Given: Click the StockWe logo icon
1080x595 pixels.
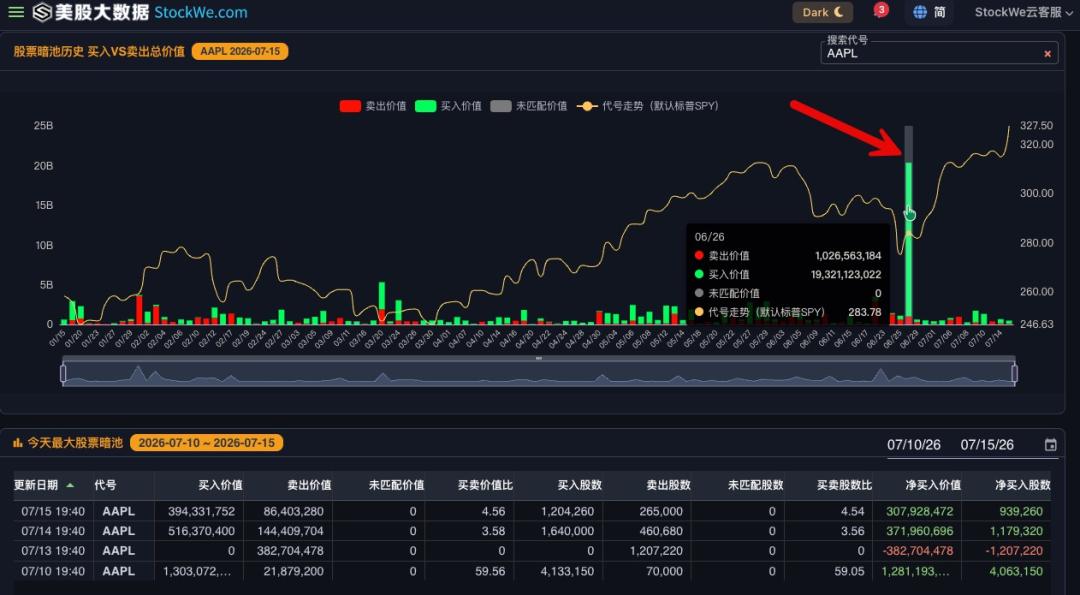Looking at the screenshot, I should click(43, 12).
